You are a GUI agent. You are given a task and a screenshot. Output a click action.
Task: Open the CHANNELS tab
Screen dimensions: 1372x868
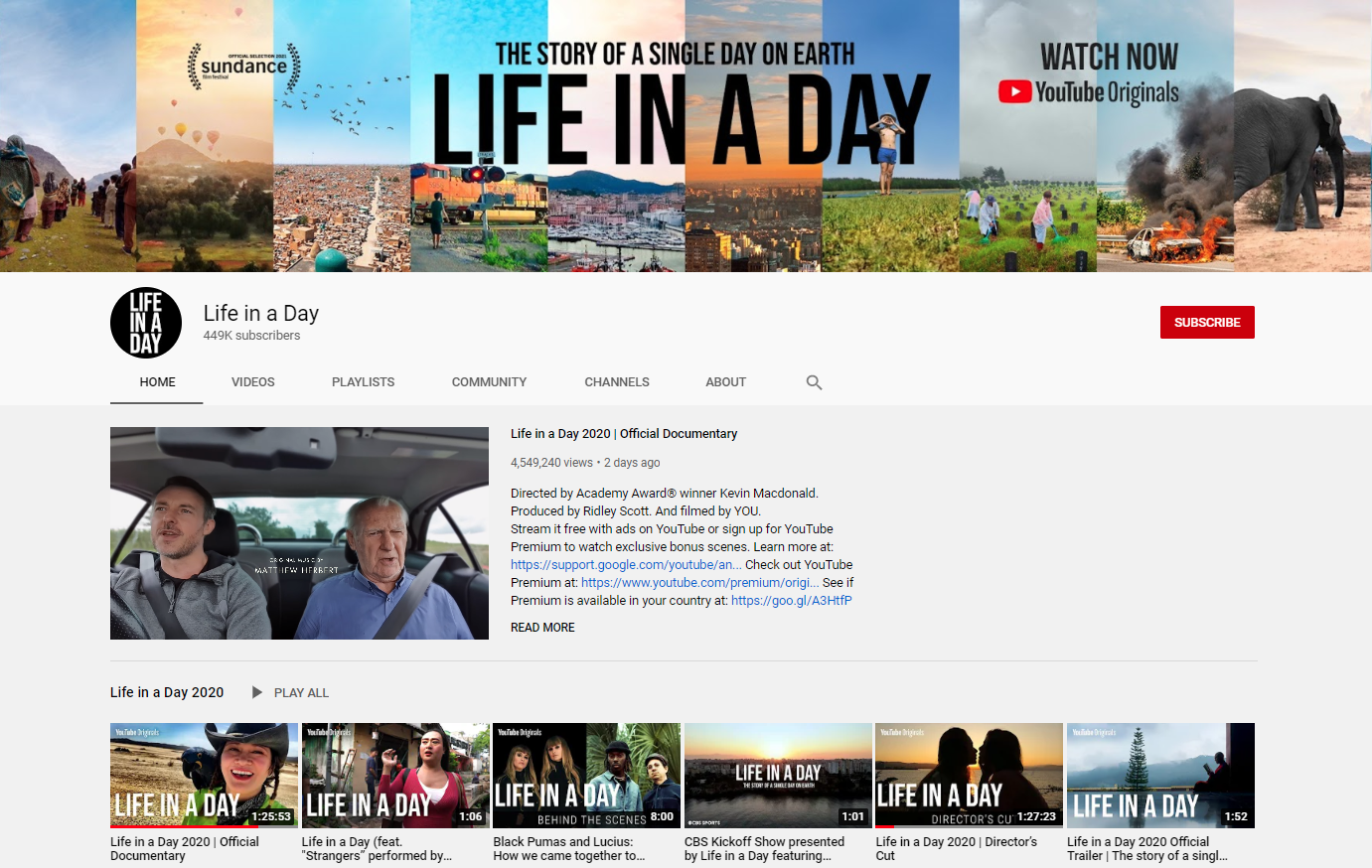click(617, 382)
